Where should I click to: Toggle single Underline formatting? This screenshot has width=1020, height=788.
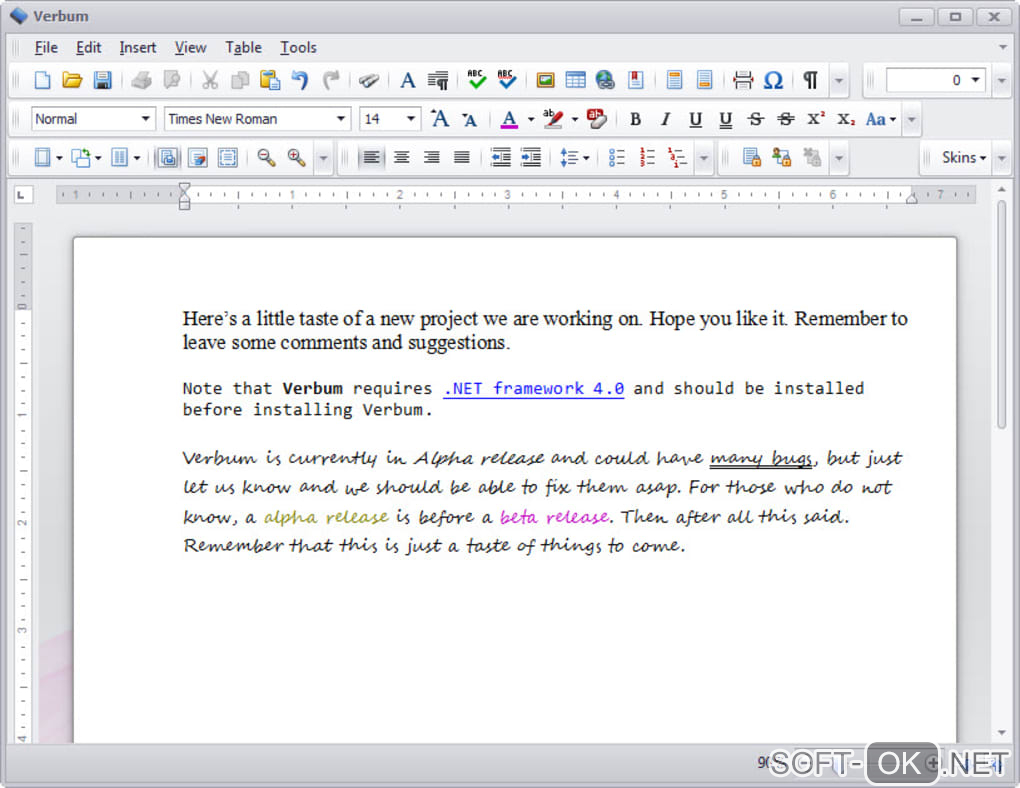pyautogui.click(x=695, y=119)
